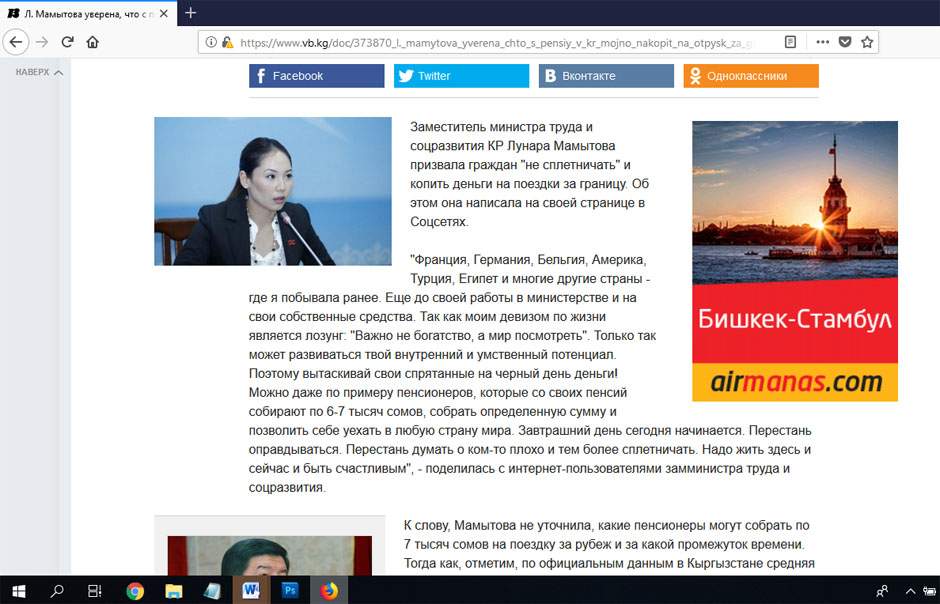Open the page actions three-dot menu

(822, 42)
